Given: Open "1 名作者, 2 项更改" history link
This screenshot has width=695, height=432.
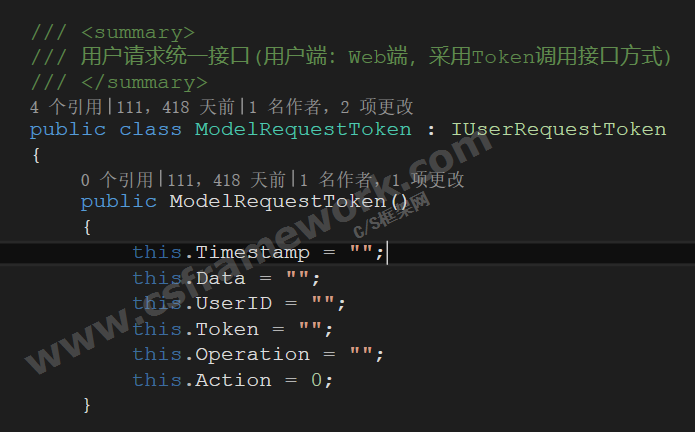Looking at the screenshot, I should point(341,106).
